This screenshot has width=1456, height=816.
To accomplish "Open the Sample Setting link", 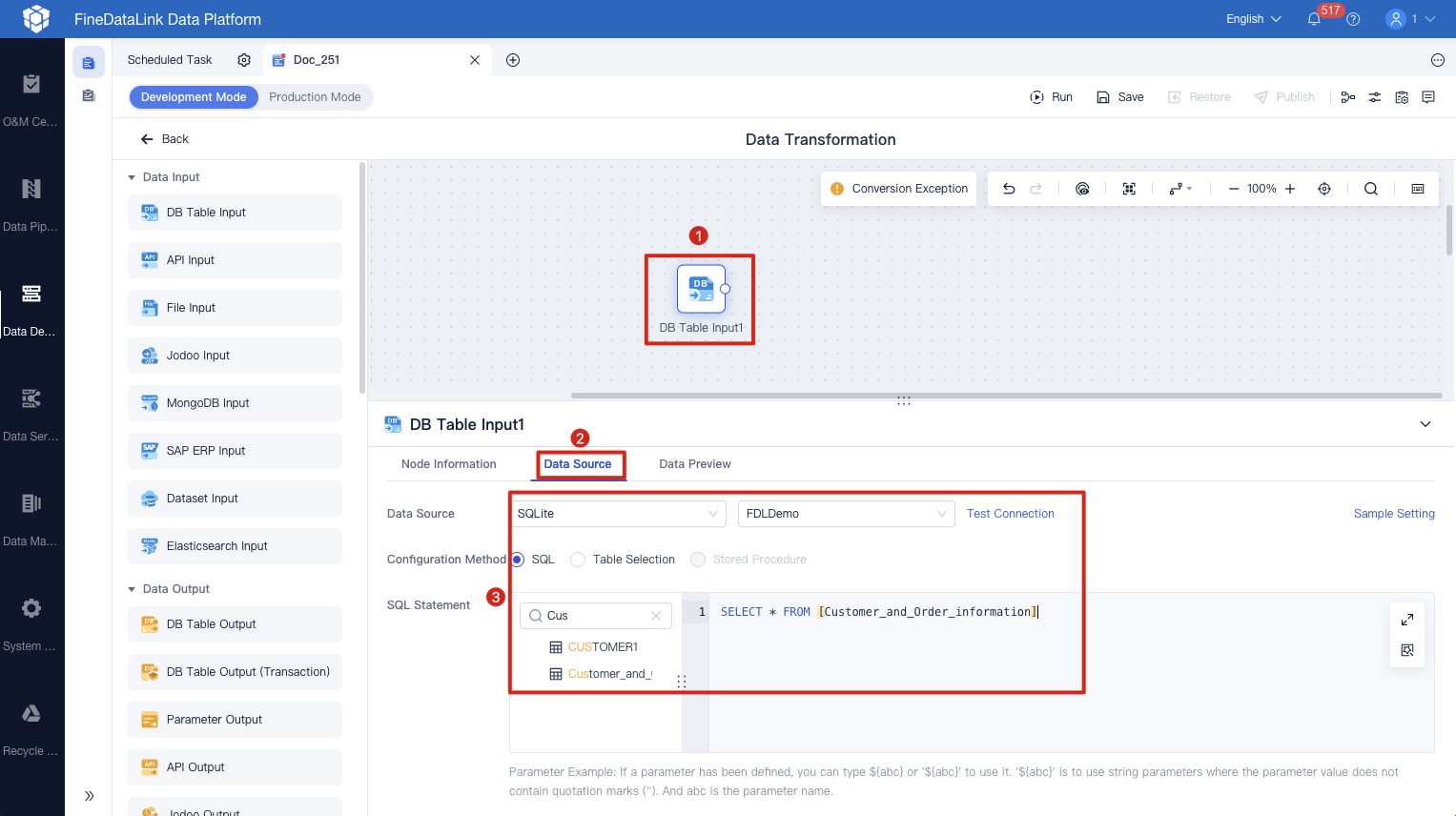I will point(1394,514).
